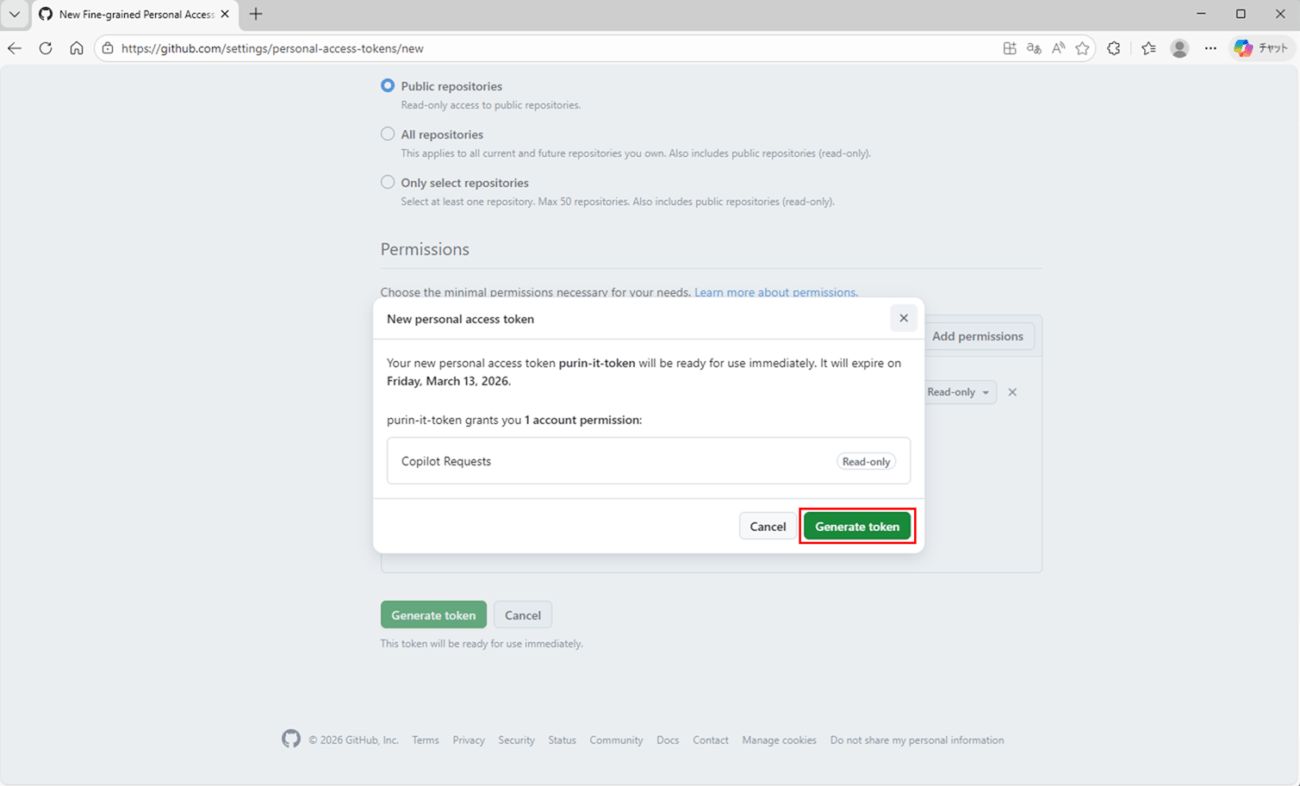Refresh the current page

[x=45, y=47]
